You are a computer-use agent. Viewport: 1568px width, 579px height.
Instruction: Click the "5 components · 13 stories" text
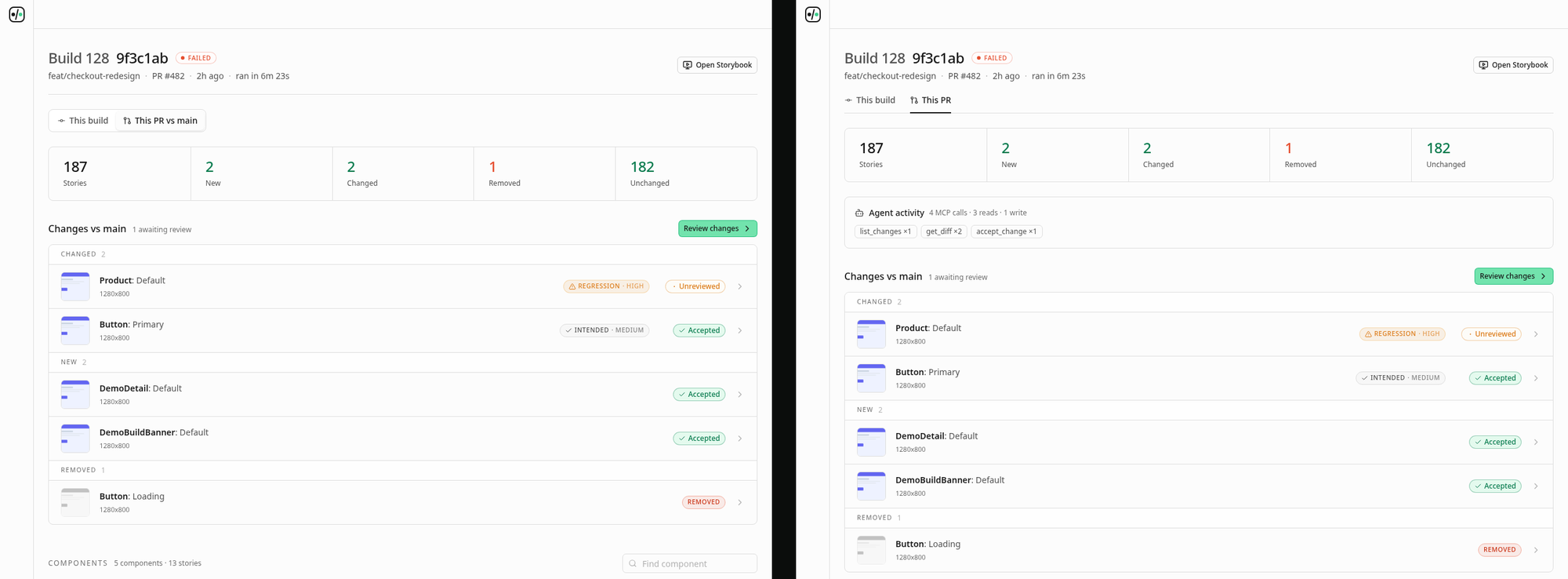coord(158,563)
